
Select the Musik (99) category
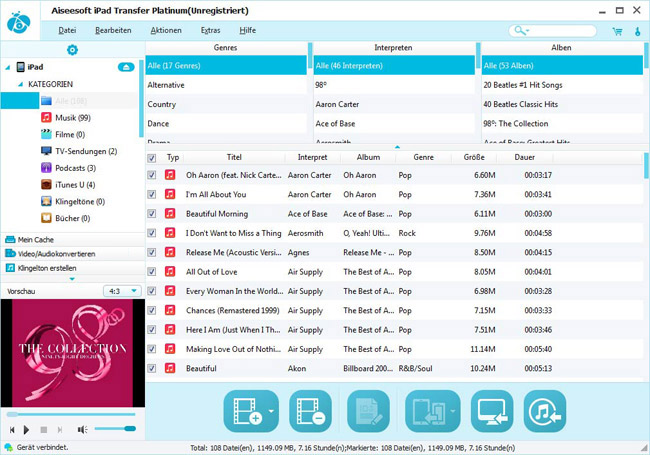73,118
